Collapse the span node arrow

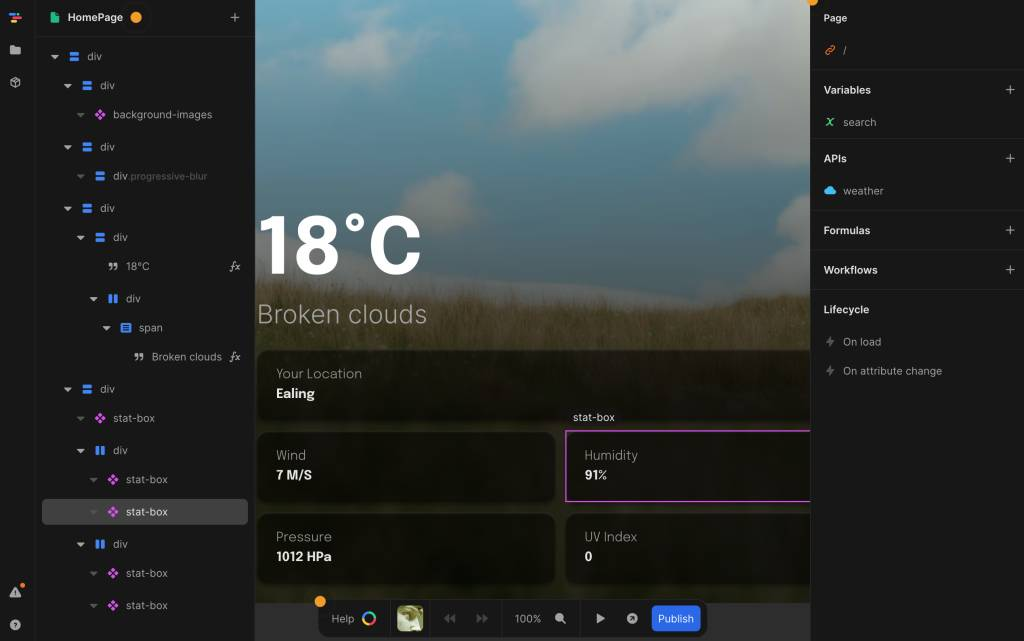106,328
